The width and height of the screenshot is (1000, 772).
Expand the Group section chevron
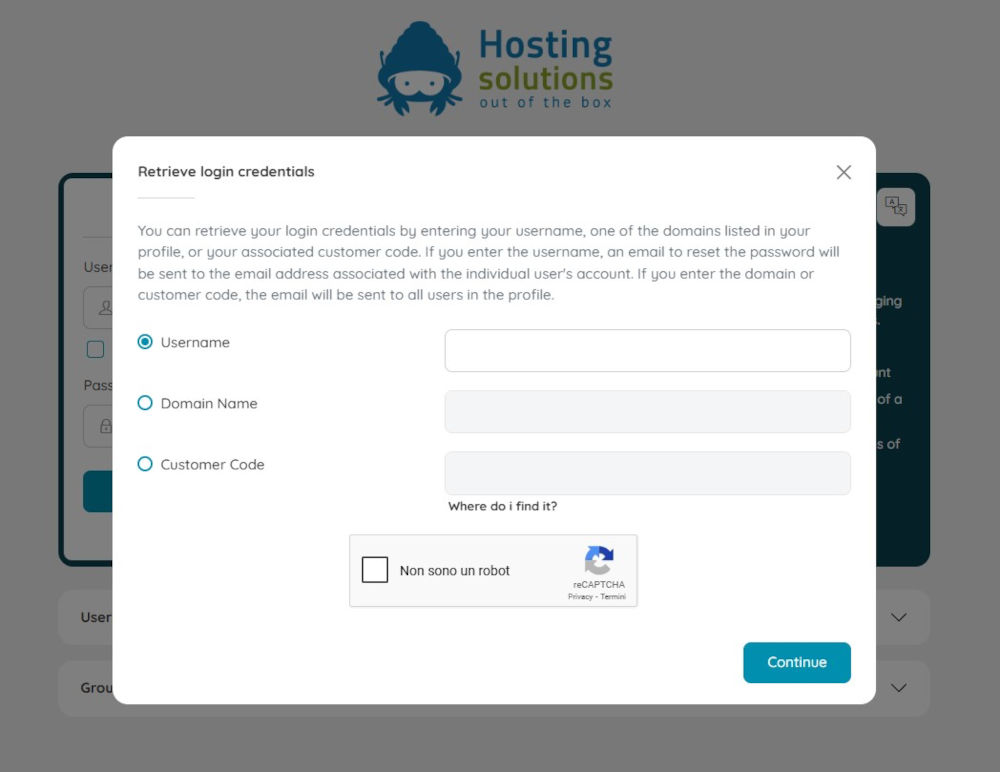pos(899,688)
